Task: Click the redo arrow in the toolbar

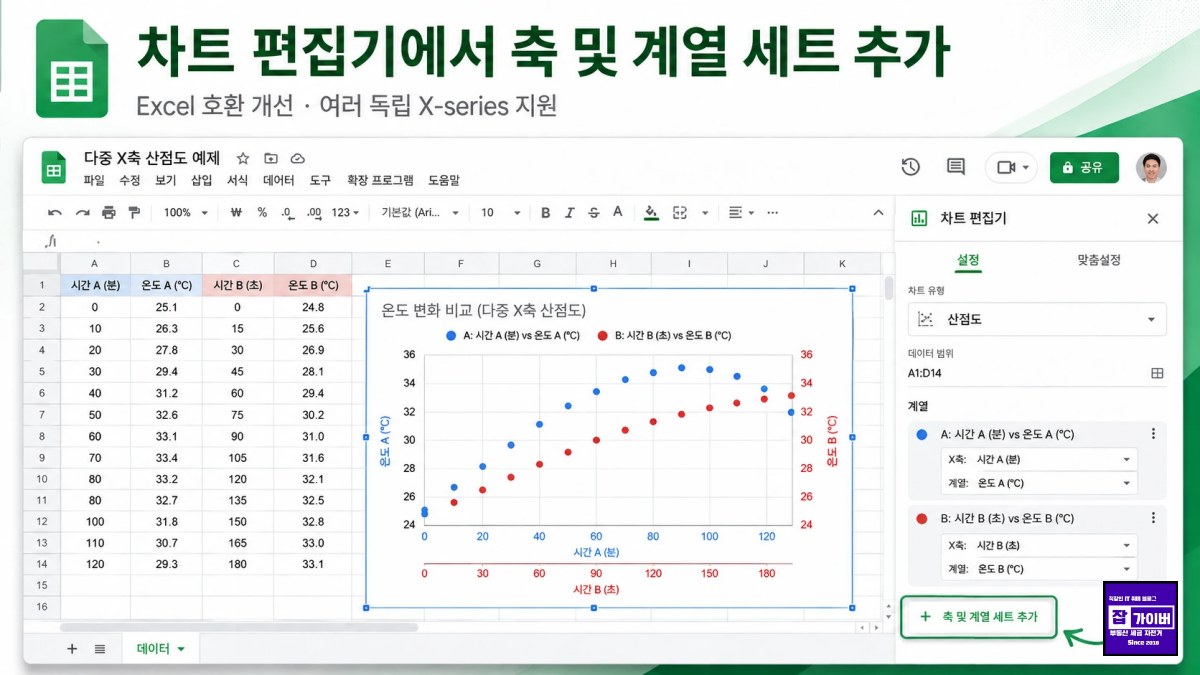Action: 82,213
